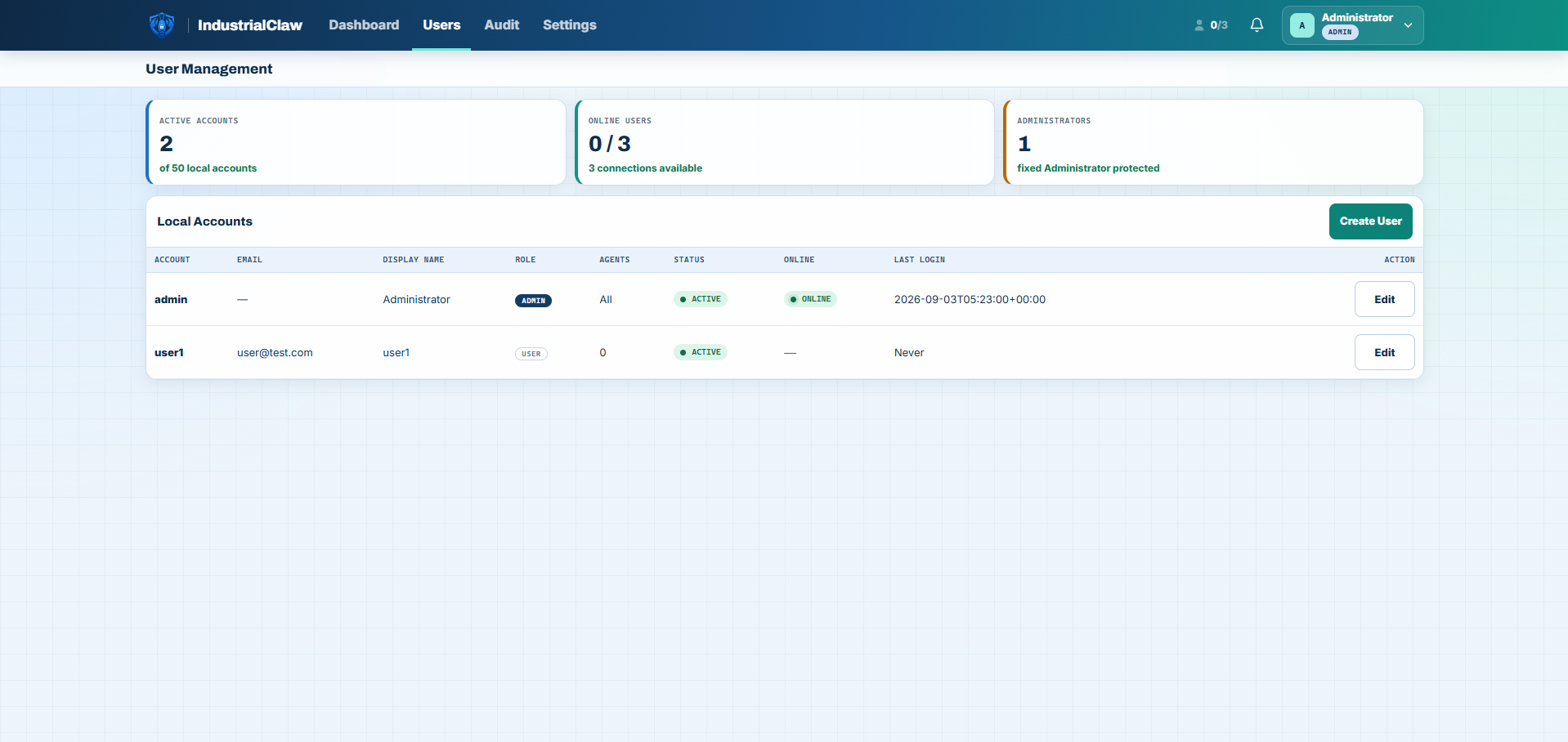
Task: Click the online users person icon
Action: pos(1199,25)
